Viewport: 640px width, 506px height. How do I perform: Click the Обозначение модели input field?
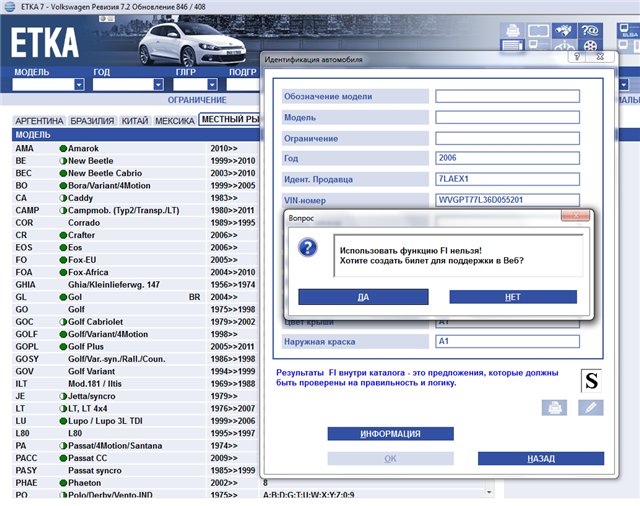[x=507, y=96]
